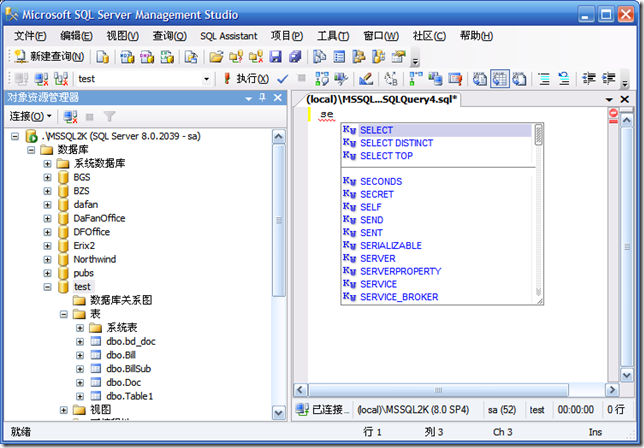Click the autocomplete popup scrollbar thumb
Screen dimensions: 644x448
point(538,135)
